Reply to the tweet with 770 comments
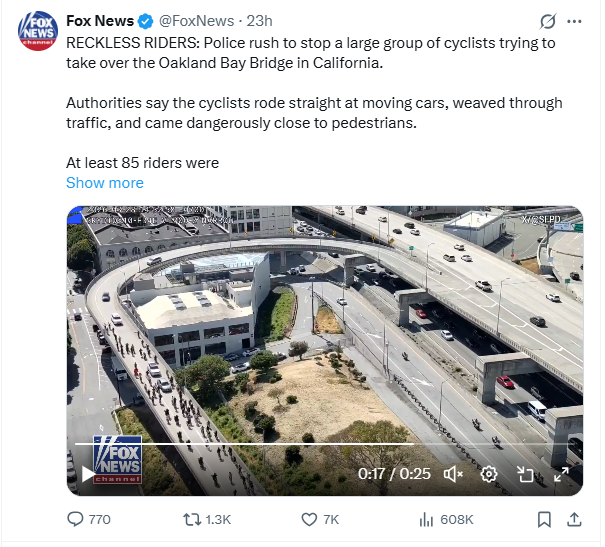The height and width of the screenshot is (547, 605). (x=89, y=519)
